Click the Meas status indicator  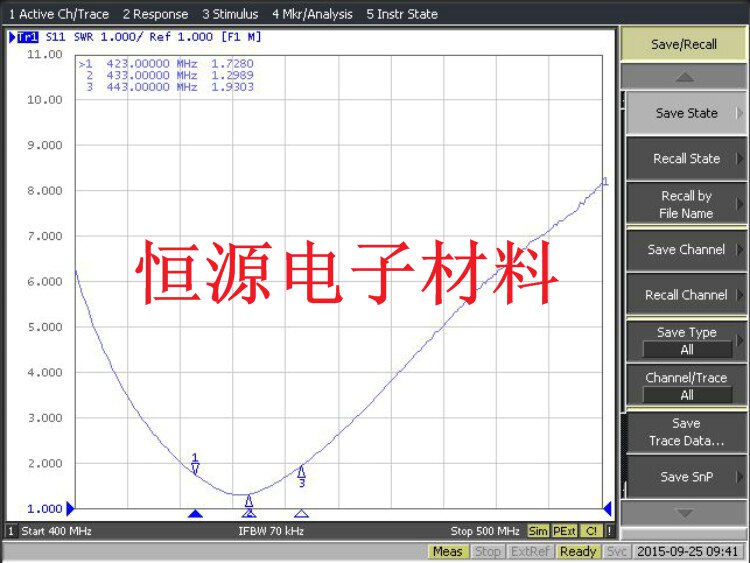pyautogui.click(x=448, y=552)
